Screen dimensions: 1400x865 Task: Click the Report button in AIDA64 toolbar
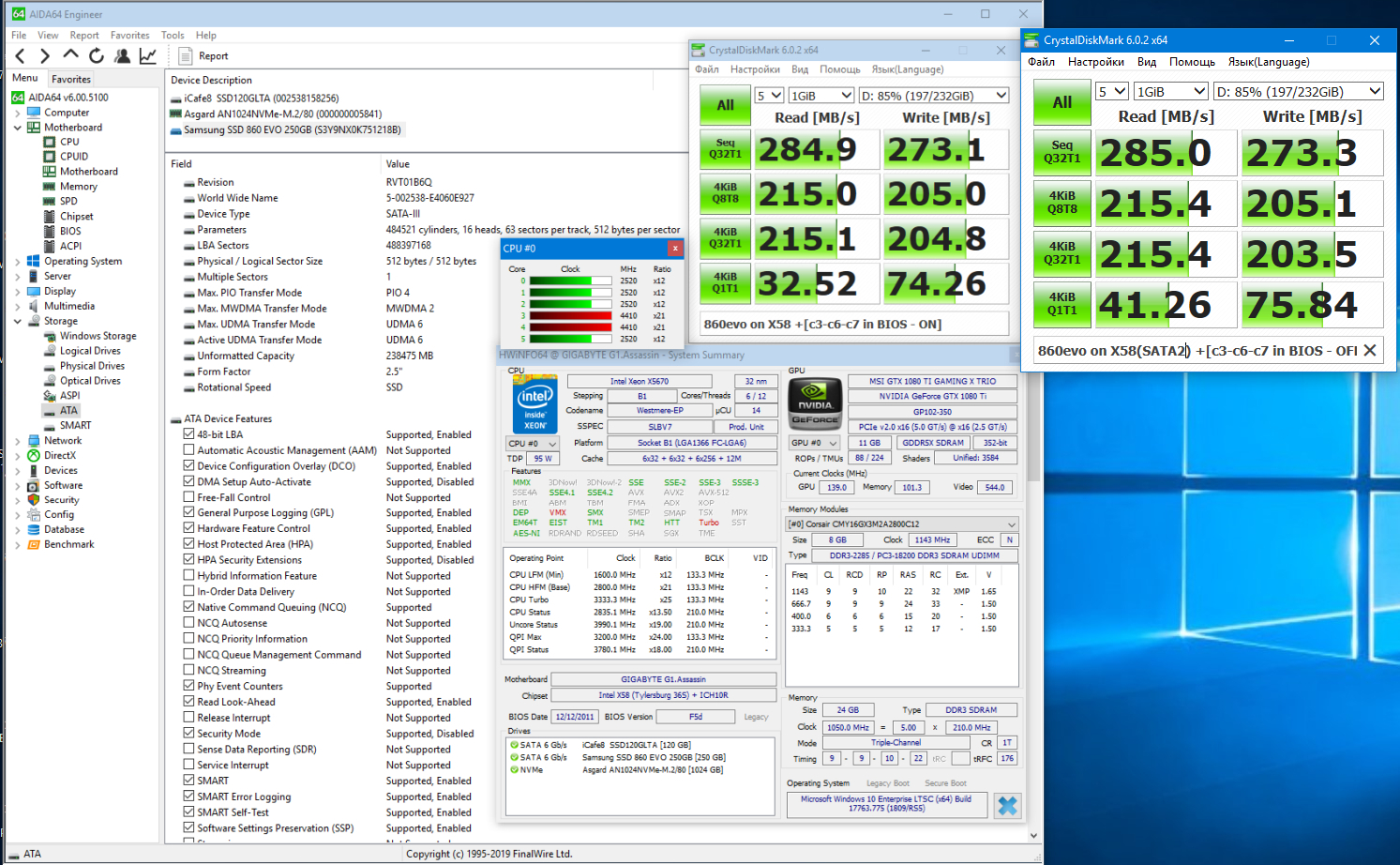[203, 56]
